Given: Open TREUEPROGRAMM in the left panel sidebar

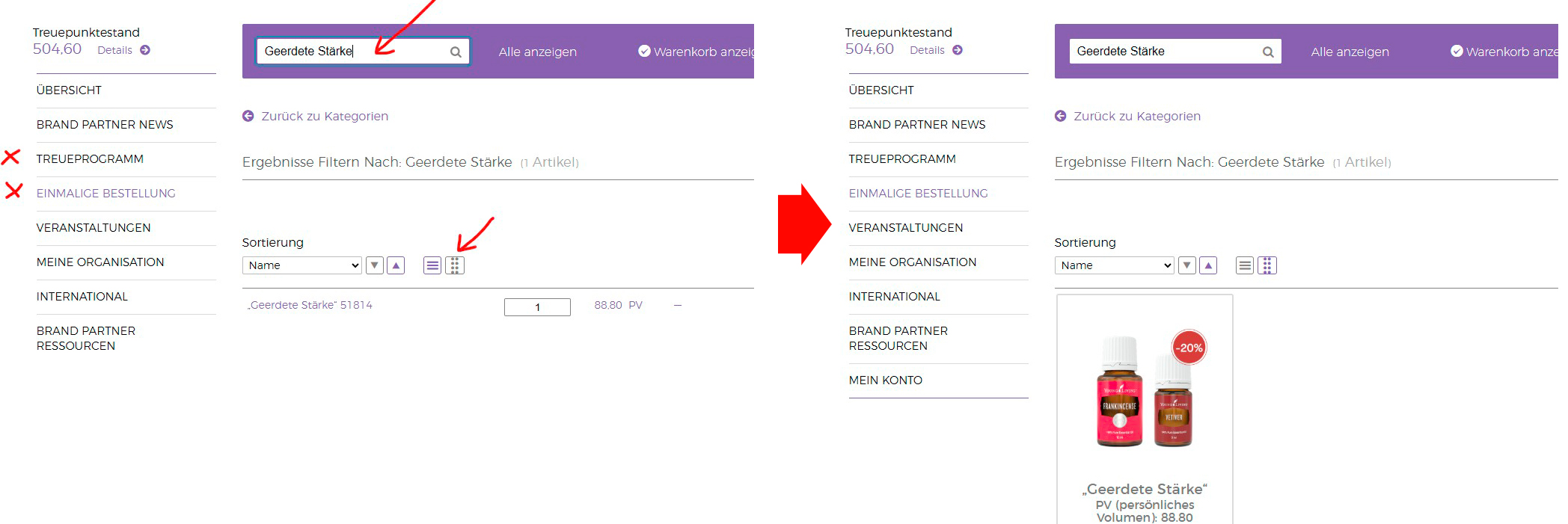Looking at the screenshot, I should (x=90, y=159).
